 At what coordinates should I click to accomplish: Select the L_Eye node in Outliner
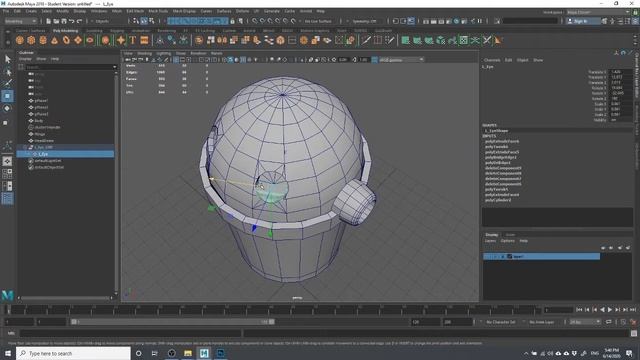(x=65, y=154)
